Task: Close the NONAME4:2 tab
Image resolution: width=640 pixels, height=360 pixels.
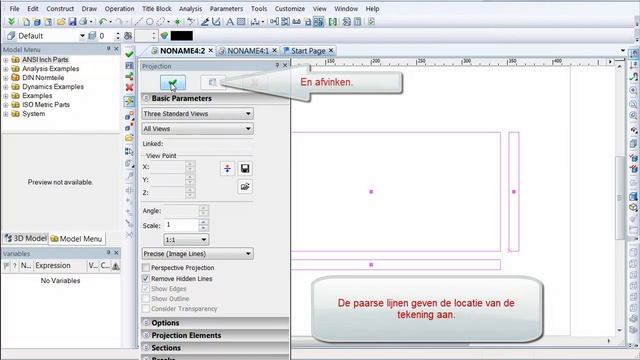Action: coord(211,50)
